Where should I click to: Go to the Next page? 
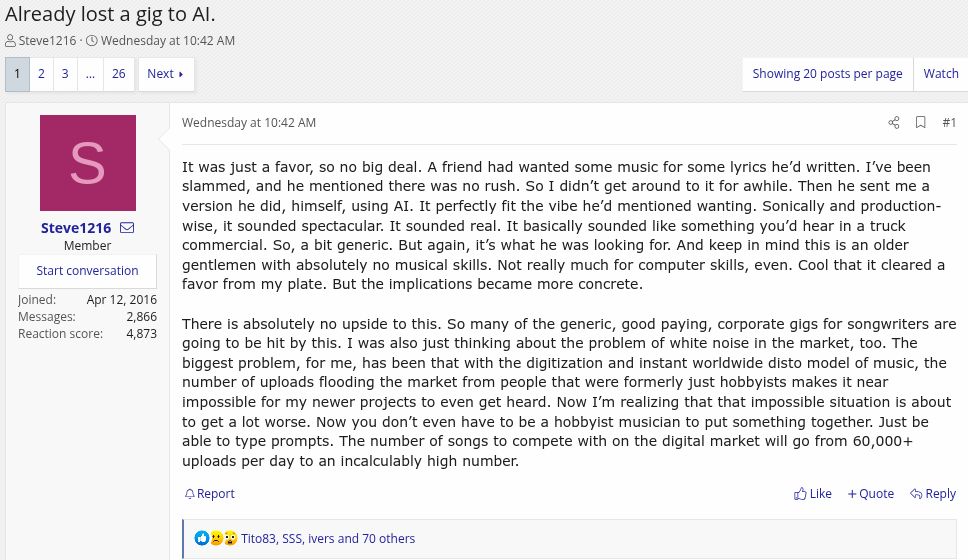point(165,74)
